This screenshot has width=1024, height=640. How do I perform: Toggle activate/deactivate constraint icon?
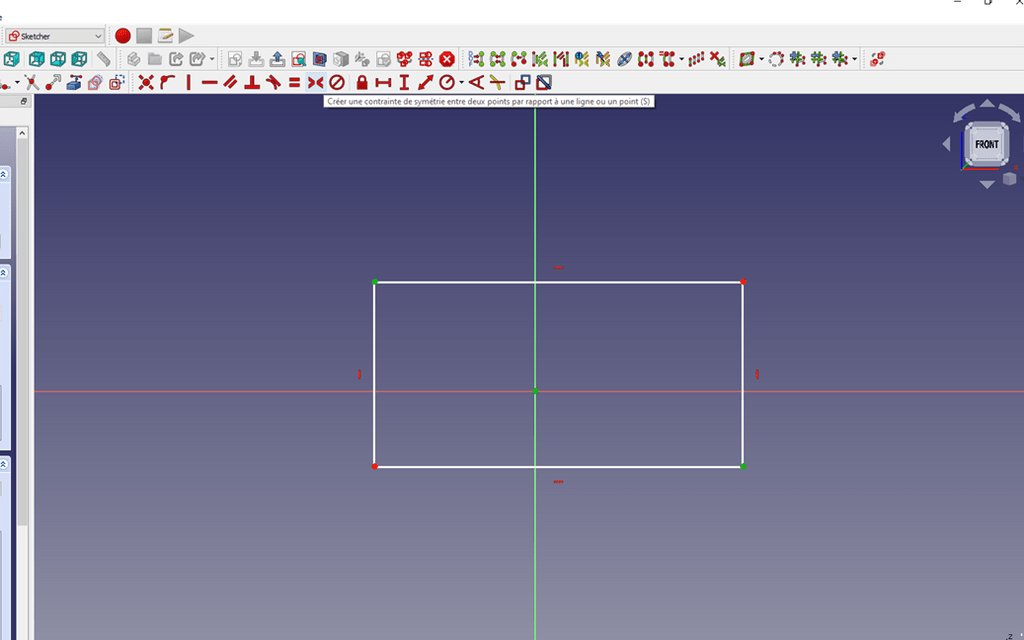(x=544, y=82)
